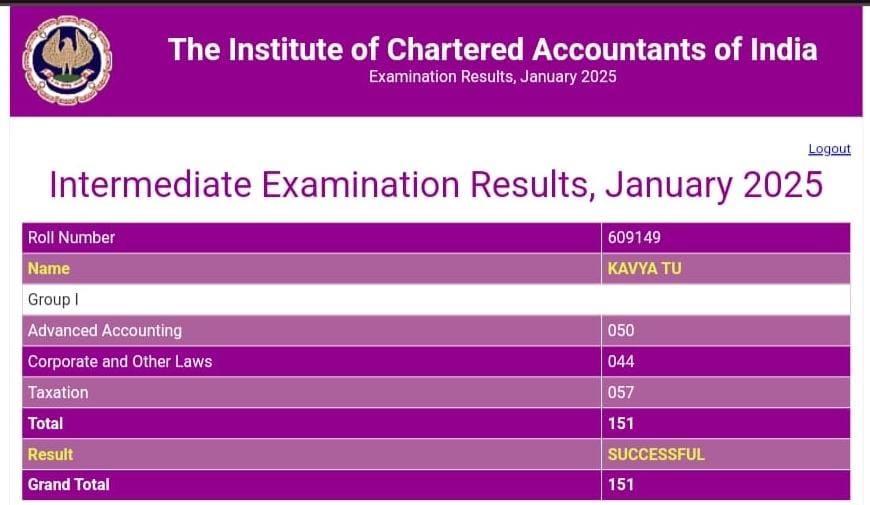Click the ICAI emblem logo
The image size is (870, 505).
(67, 60)
